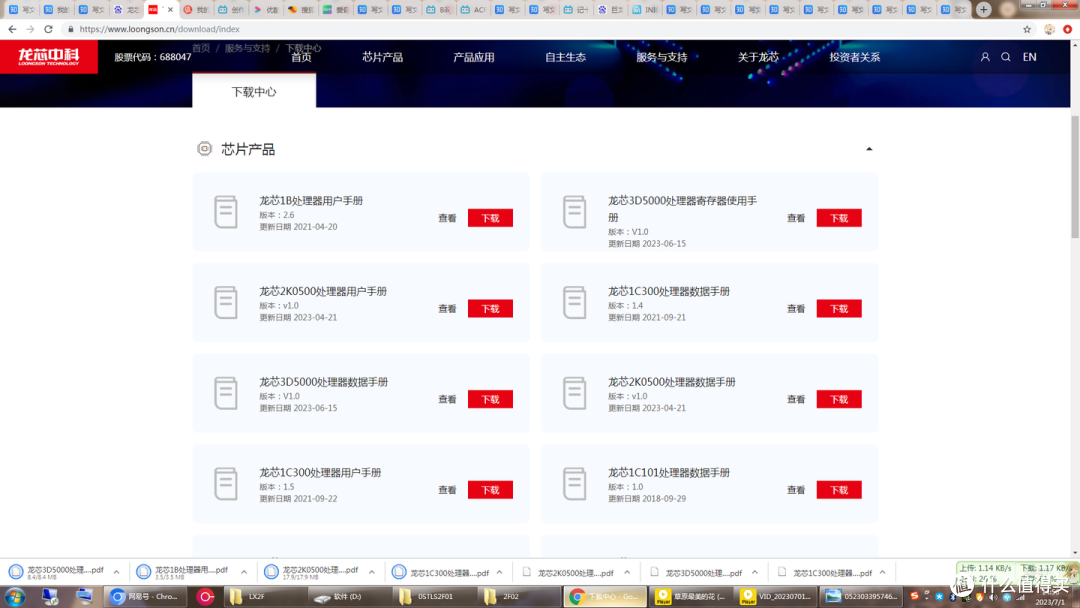This screenshot has height=608, width=1080.
Task: Switch site language to EN
Action: coord(1029,57)
